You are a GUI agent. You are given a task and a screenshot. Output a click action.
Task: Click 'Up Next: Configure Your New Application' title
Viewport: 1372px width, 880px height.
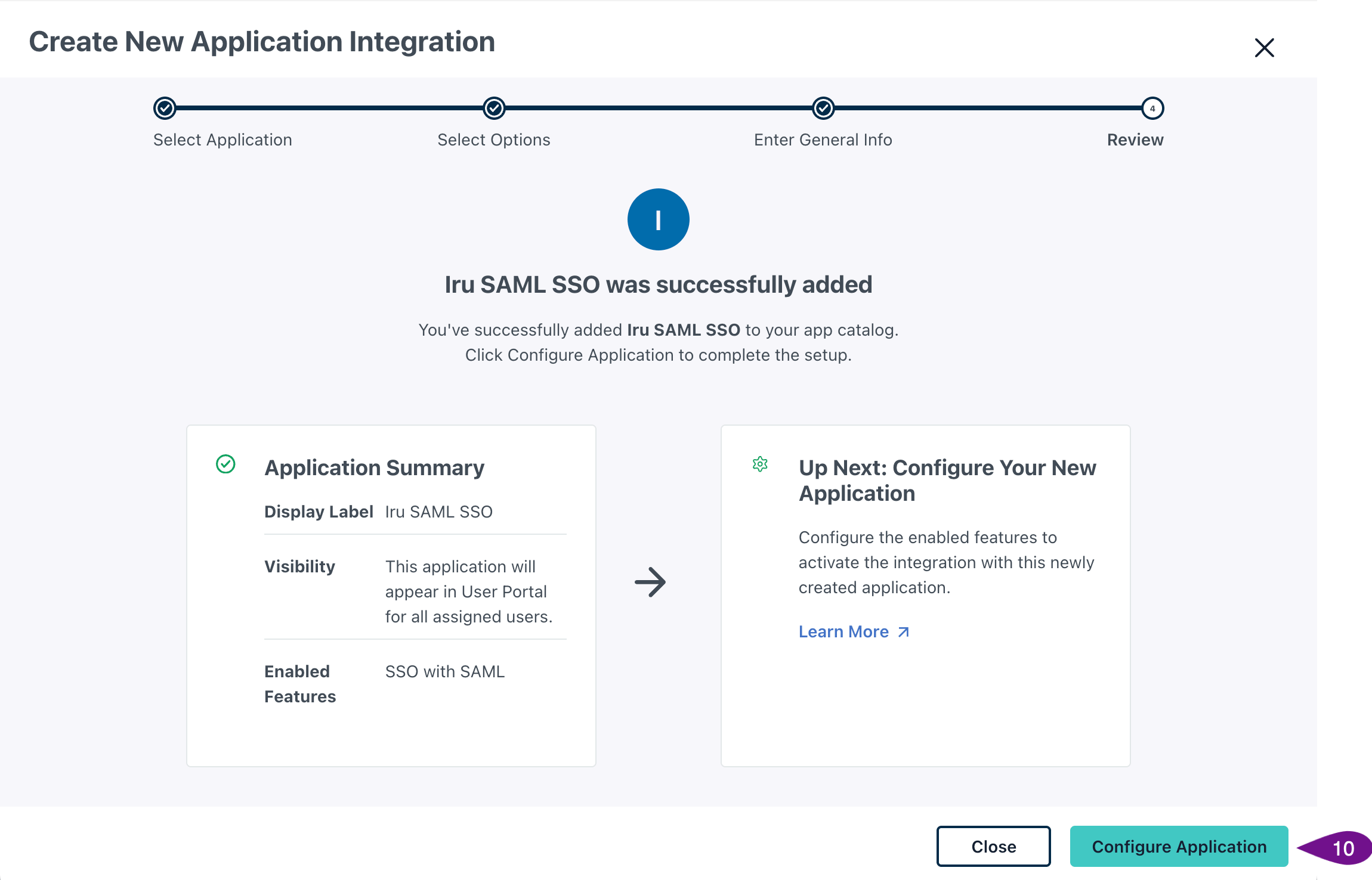pyautogui.click(x=947, y=481)
